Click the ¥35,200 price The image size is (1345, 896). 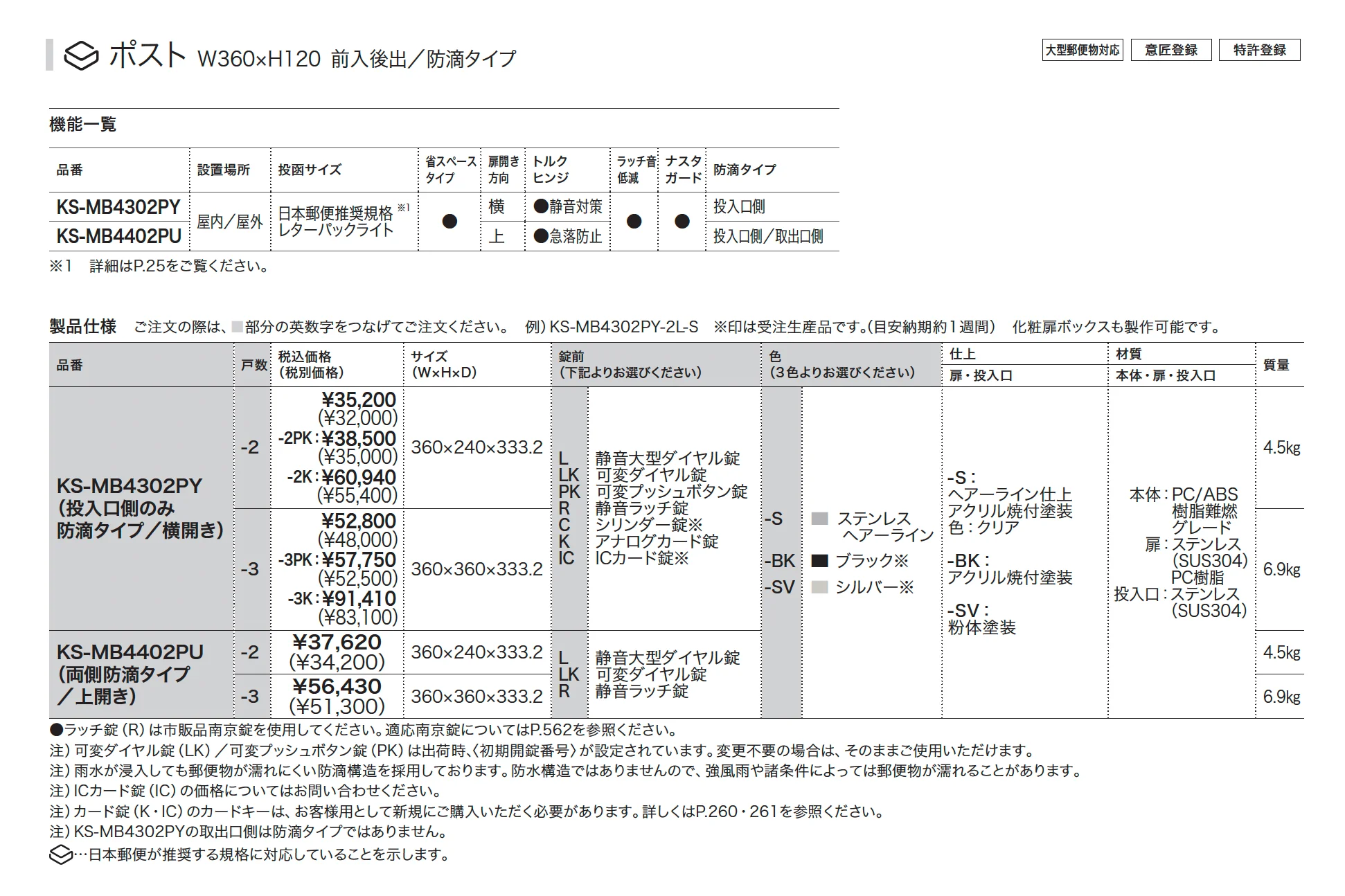[x=359, y=400]
